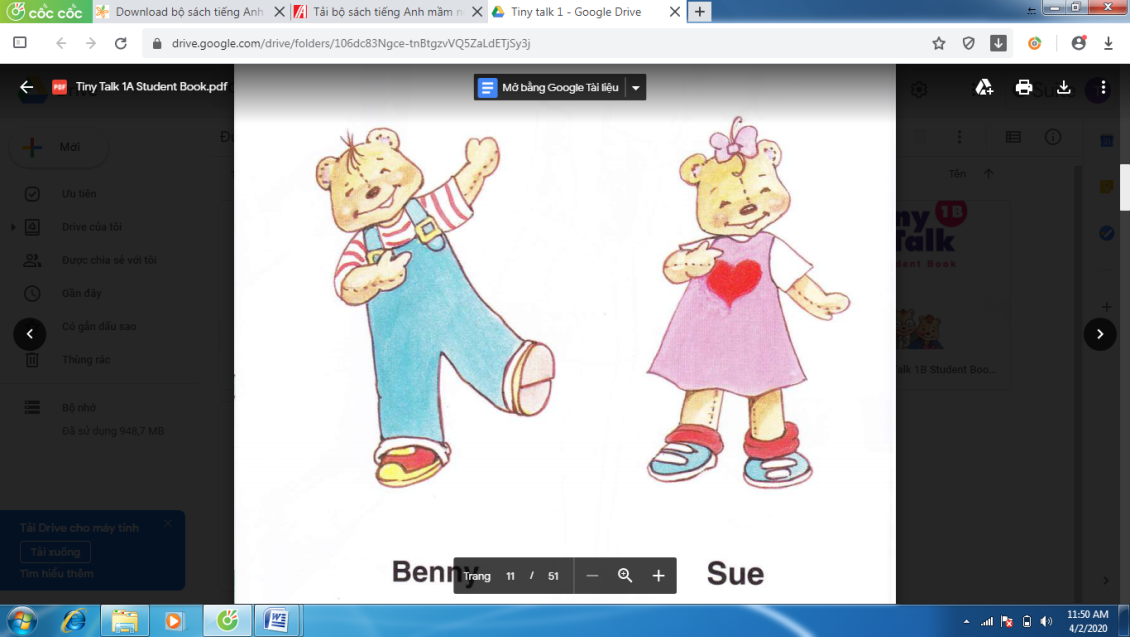
Task: Close the Tải bộ sách tiếng Anh mầm tab
Action: (x=477, y=12)
